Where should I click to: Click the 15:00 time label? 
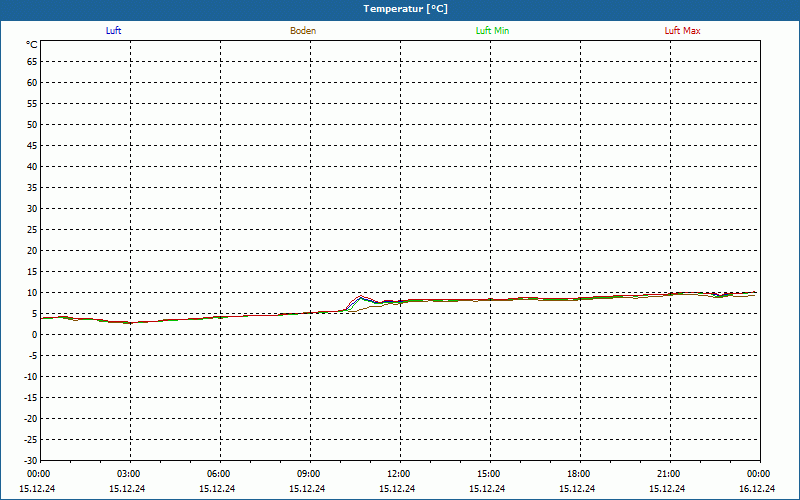coord(489,474)
